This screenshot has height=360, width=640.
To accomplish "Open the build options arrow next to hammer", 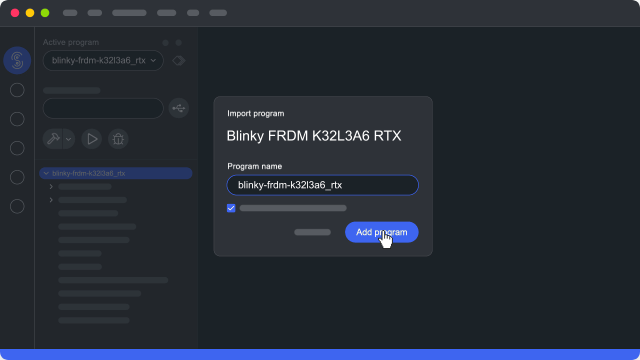I will pos(69,139).
